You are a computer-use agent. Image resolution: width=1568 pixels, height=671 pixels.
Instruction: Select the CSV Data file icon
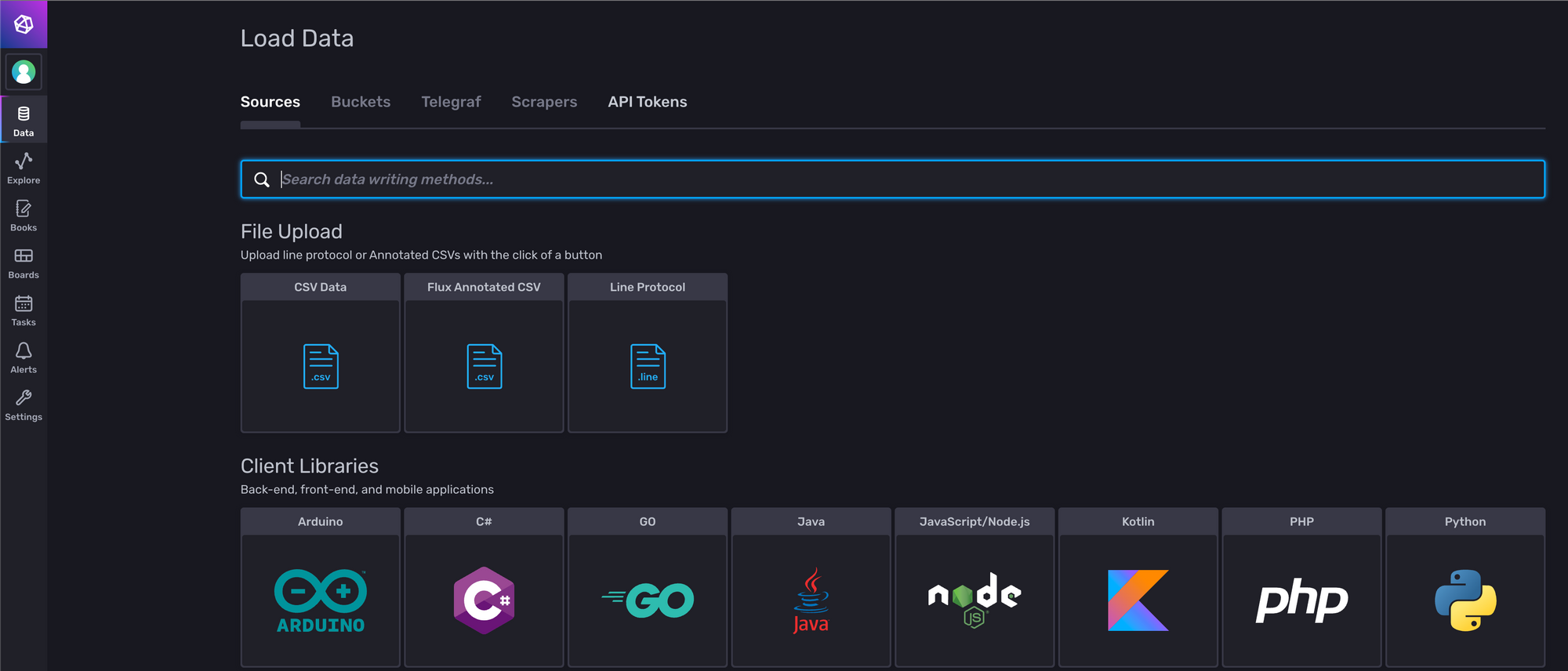click(321, 366)
